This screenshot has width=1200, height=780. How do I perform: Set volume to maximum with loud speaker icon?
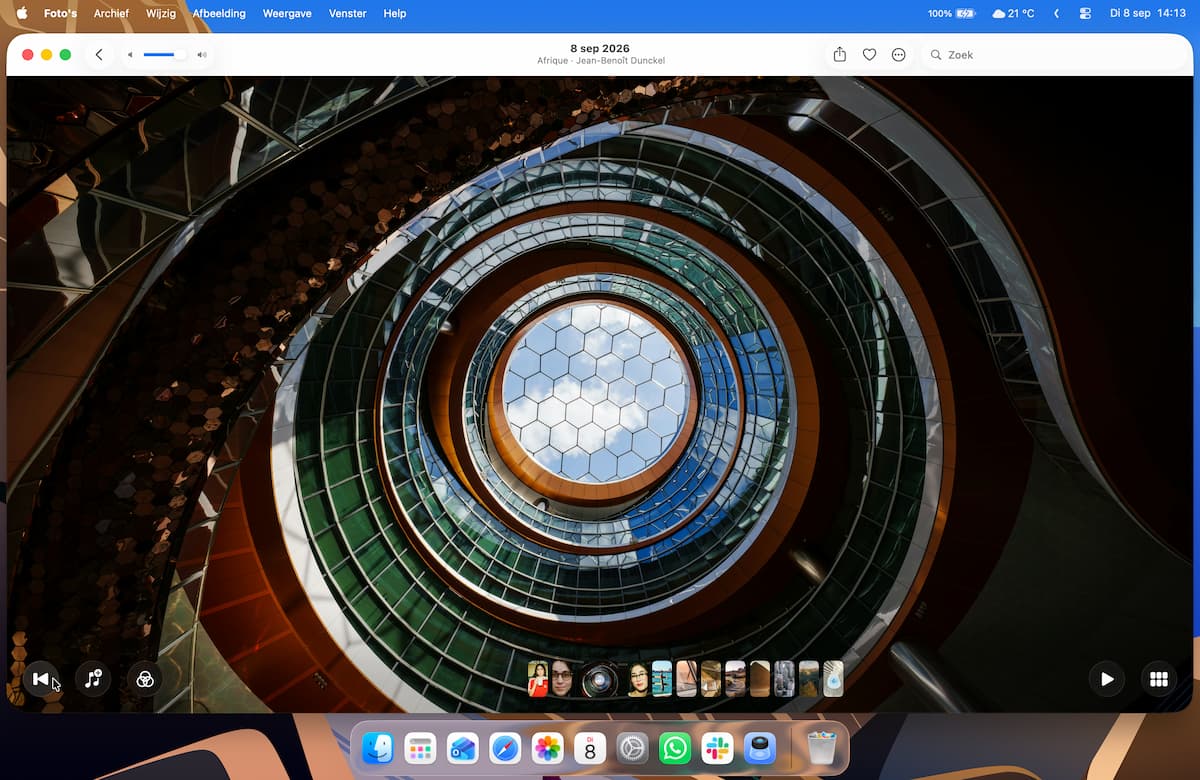[x=202, y=55]
